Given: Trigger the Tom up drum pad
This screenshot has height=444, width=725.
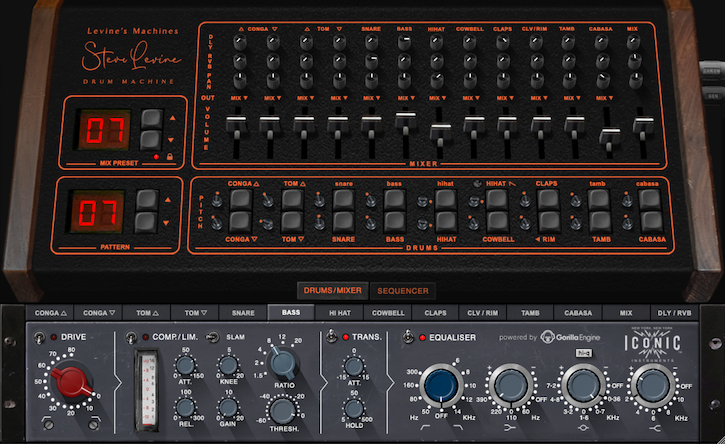Looking at the screenshot, I should pos(292,200).
